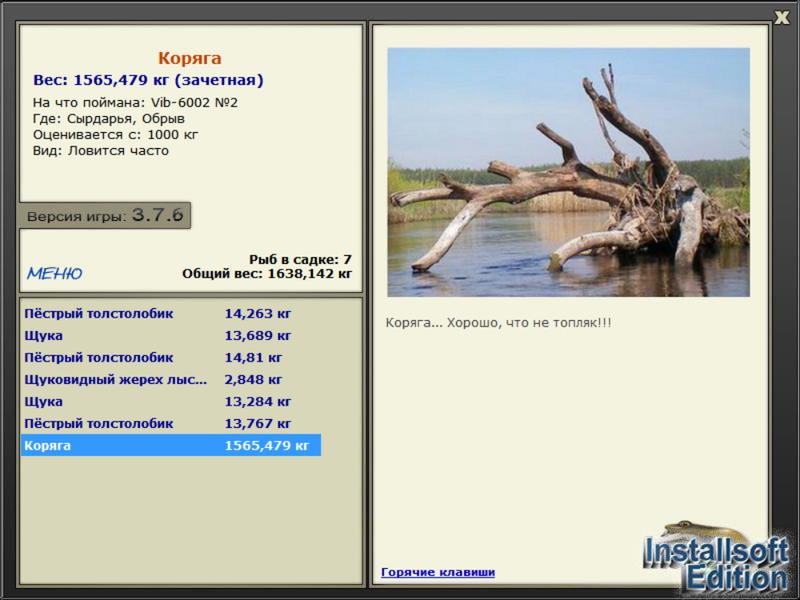Click the driftwood snag photo

(x=568, y=172)
